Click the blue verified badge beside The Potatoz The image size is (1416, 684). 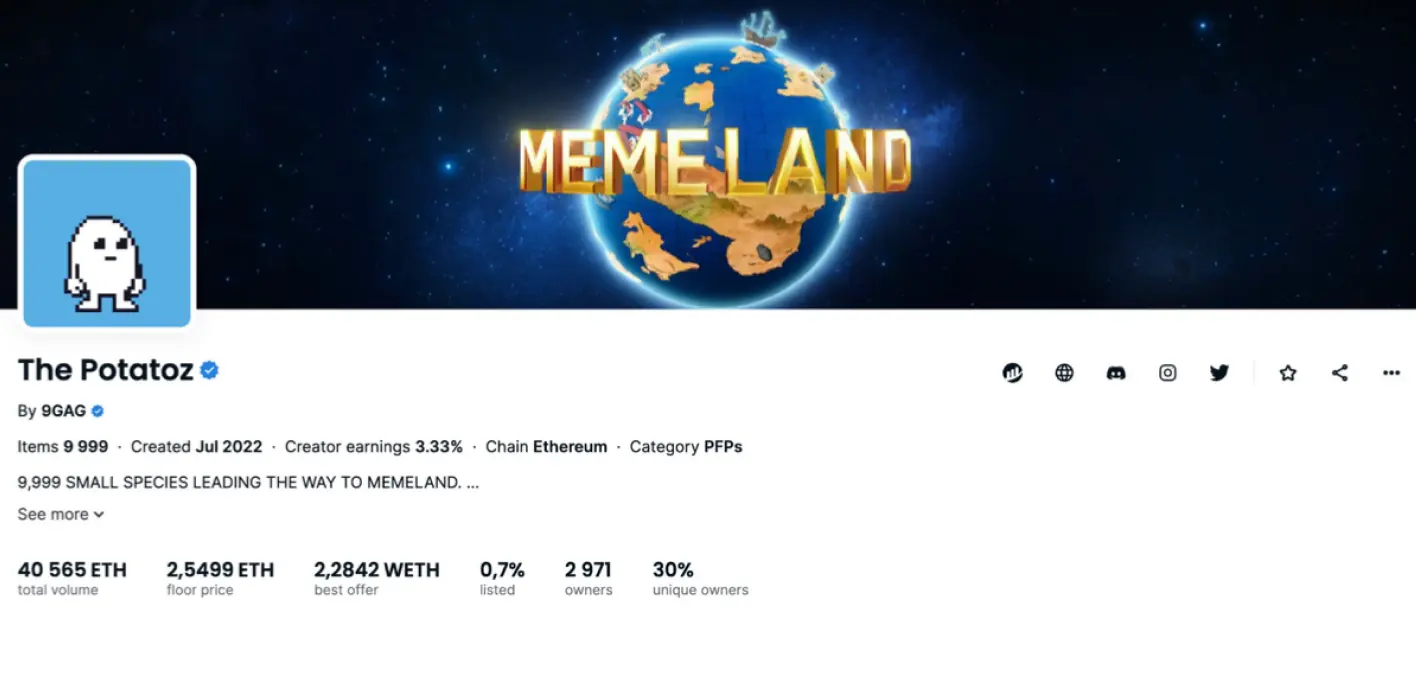[x=209, y=370]
